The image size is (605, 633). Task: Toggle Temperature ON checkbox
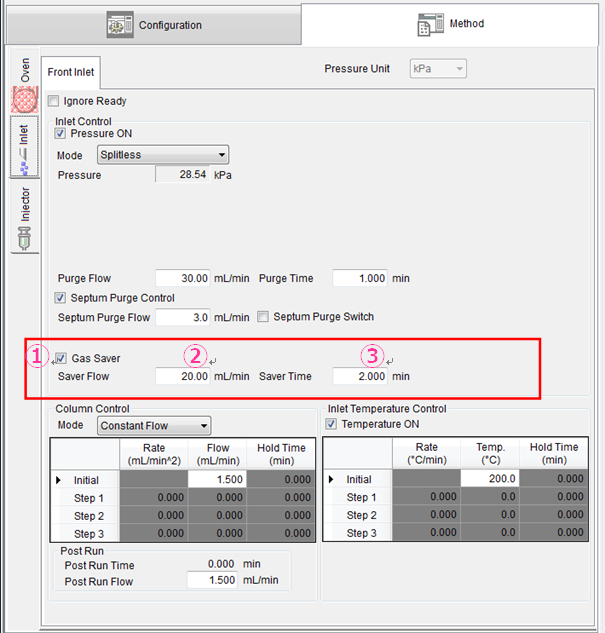(x=333, y=424)
